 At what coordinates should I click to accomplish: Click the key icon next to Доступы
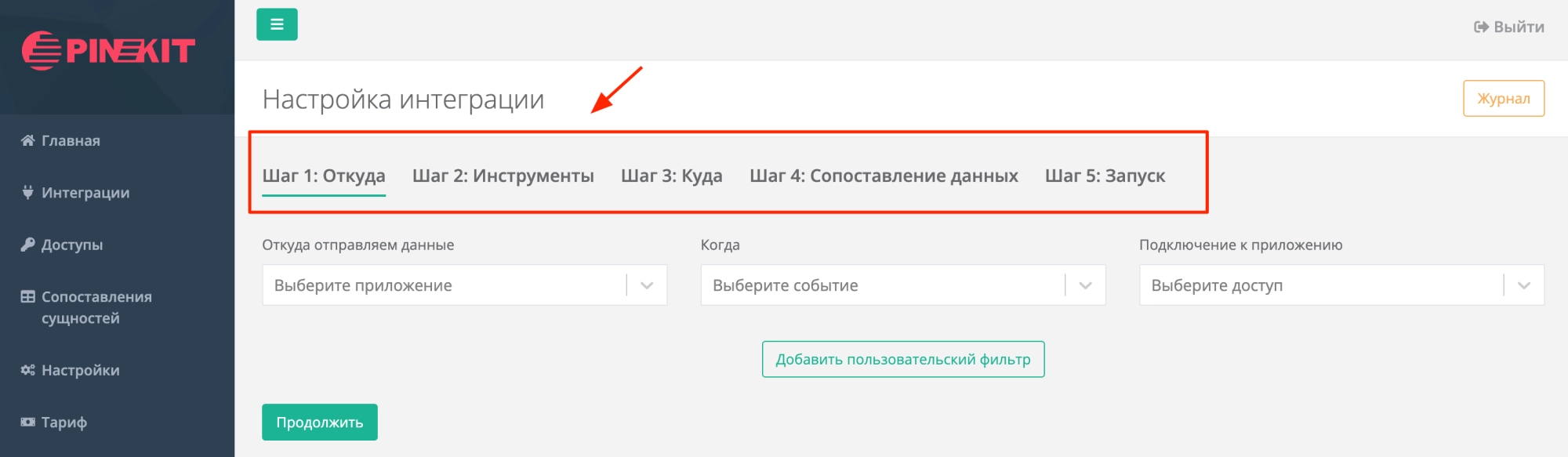point(27,245)
